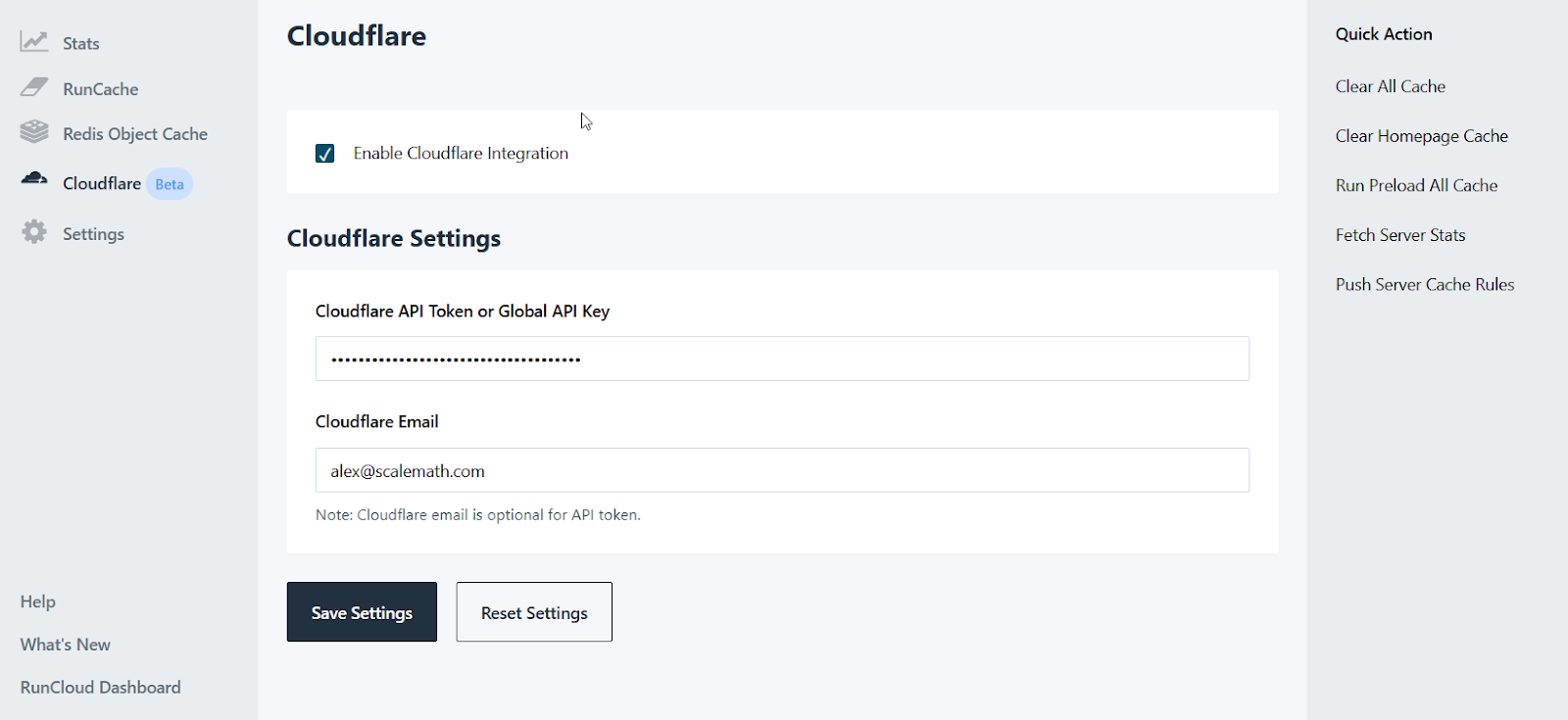Select Fetch Server Stats action
The image size is (1568, 720).
pos(1399,235)
